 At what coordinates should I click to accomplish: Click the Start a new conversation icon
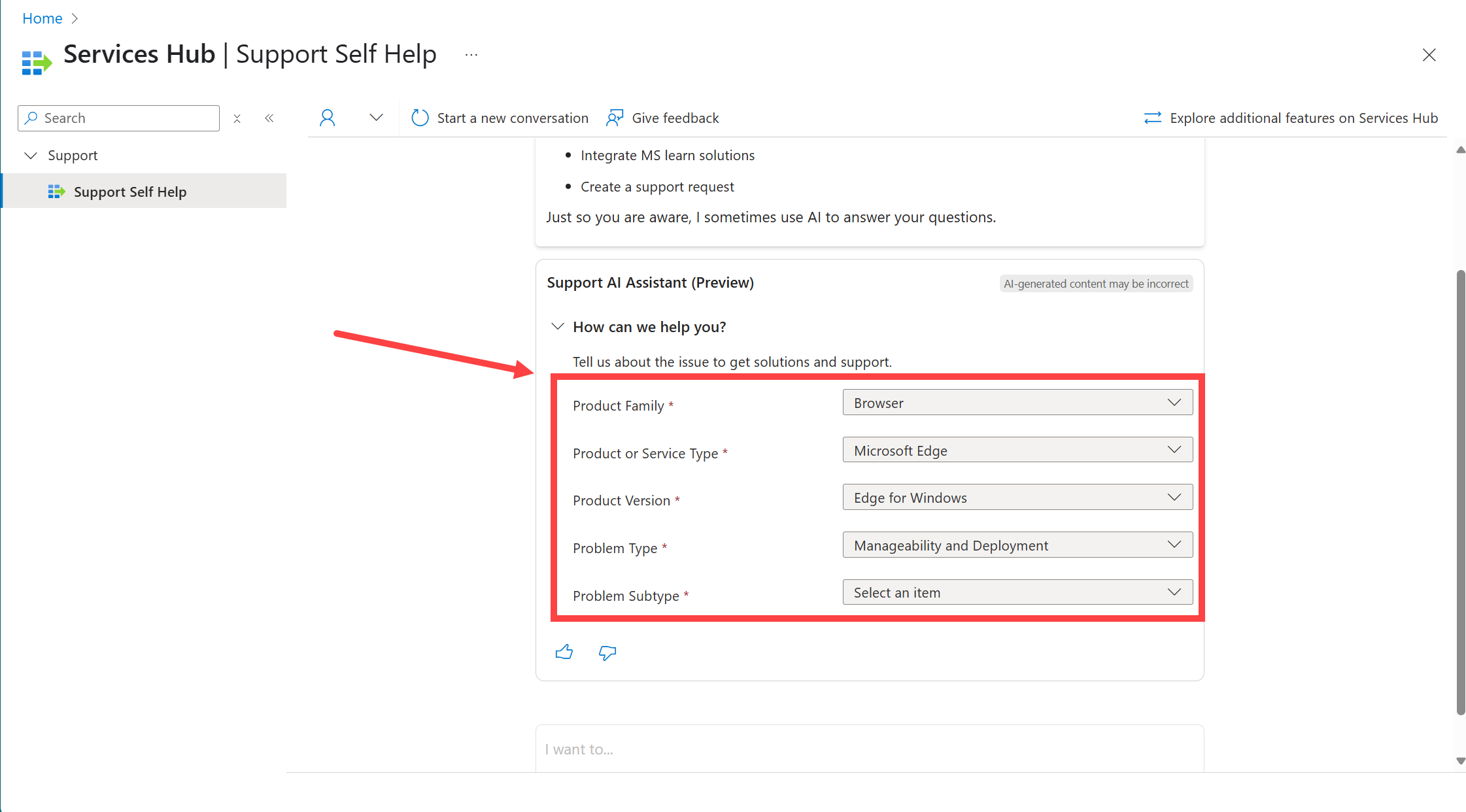click(x=420, y=118)
